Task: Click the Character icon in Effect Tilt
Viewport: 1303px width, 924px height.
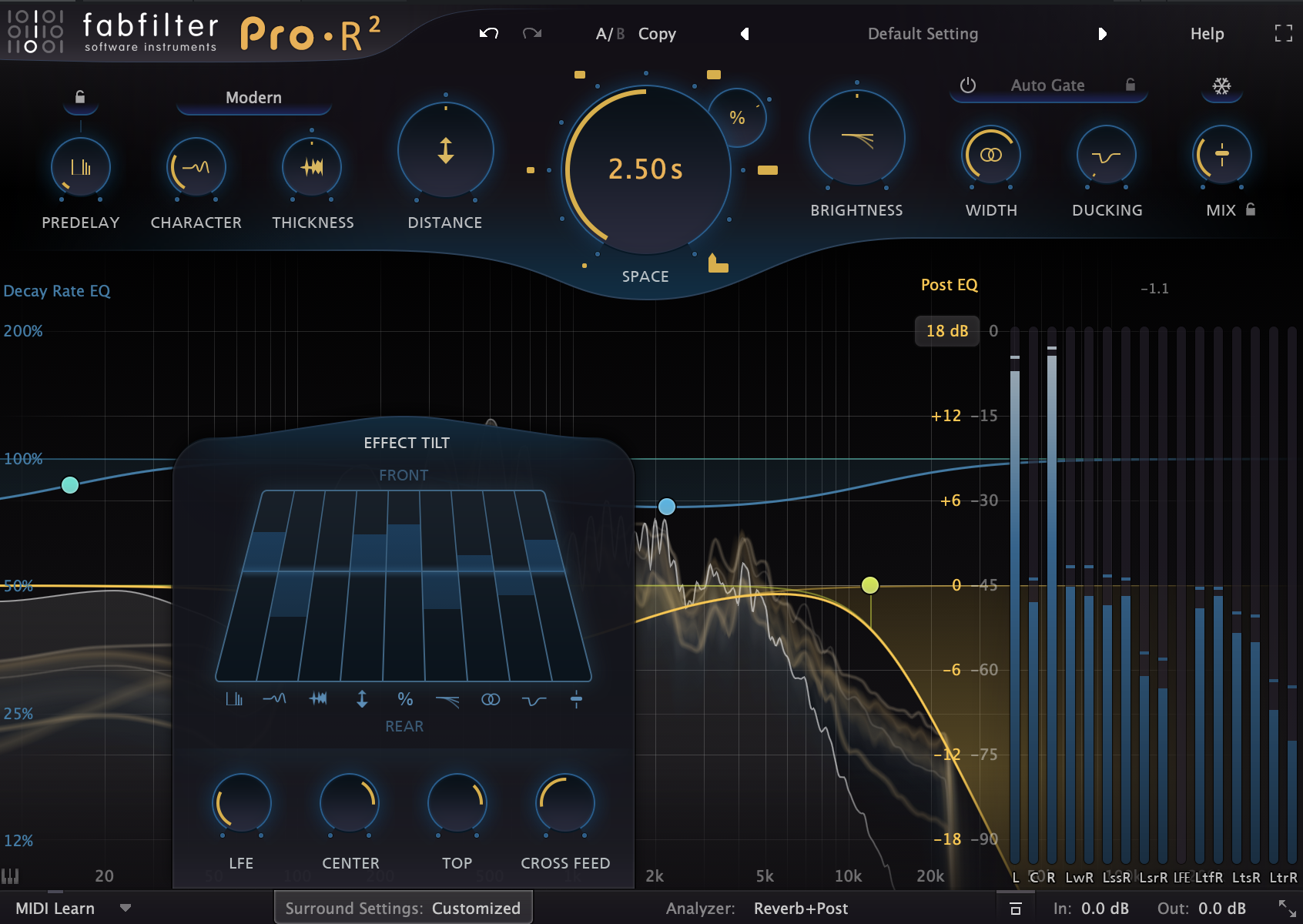Action: tap(275, 699)
